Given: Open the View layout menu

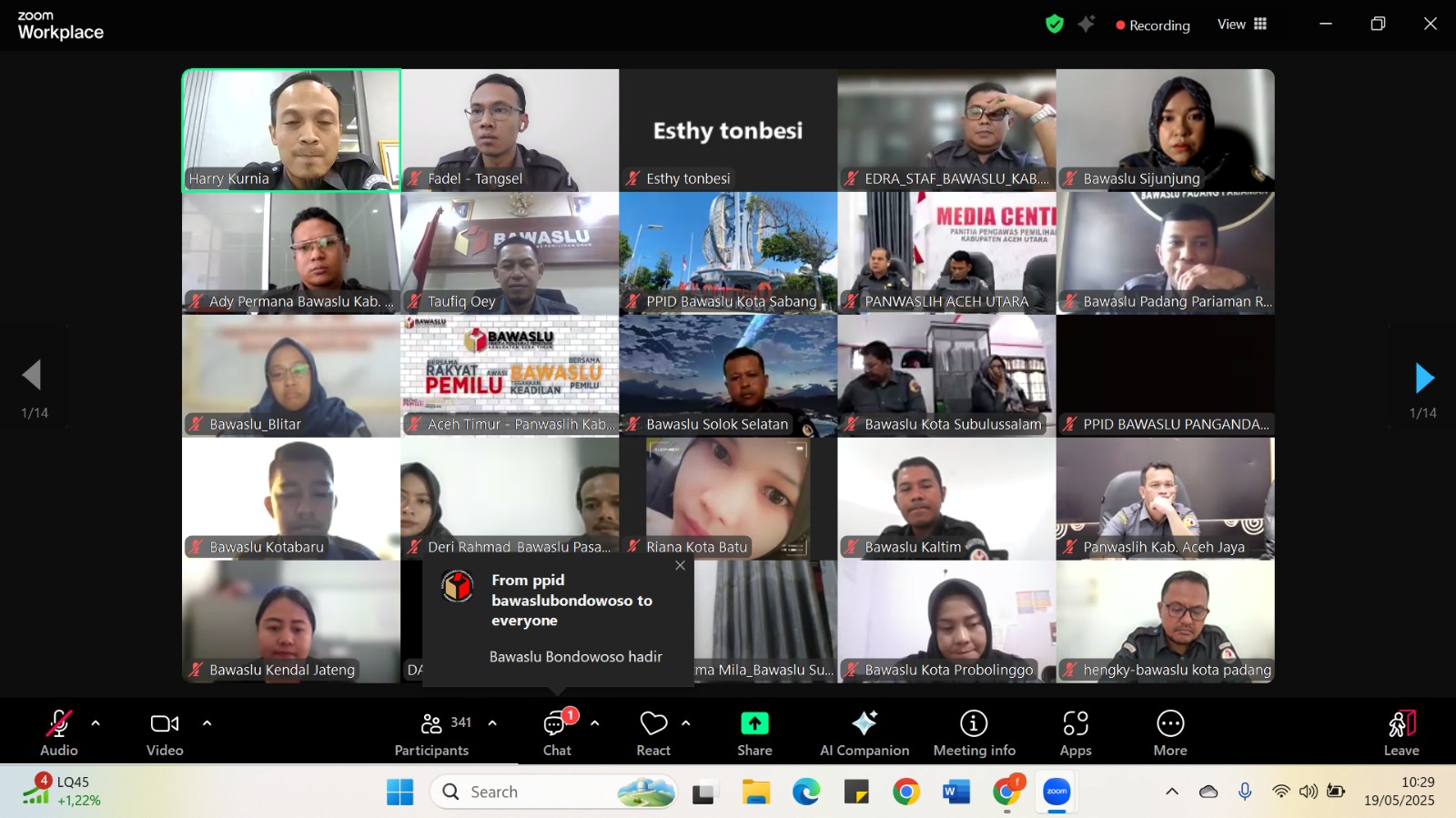Looking at the screenshot, I should click(1242, 25).
